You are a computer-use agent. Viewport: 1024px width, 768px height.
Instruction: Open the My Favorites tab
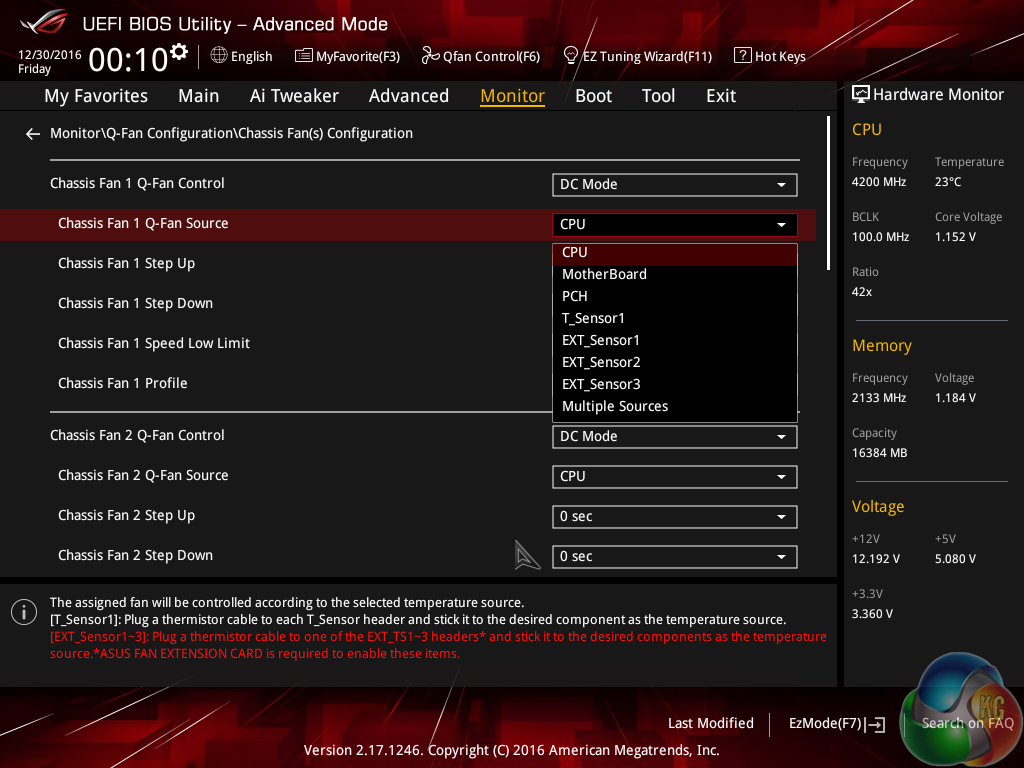click(96, 96)
